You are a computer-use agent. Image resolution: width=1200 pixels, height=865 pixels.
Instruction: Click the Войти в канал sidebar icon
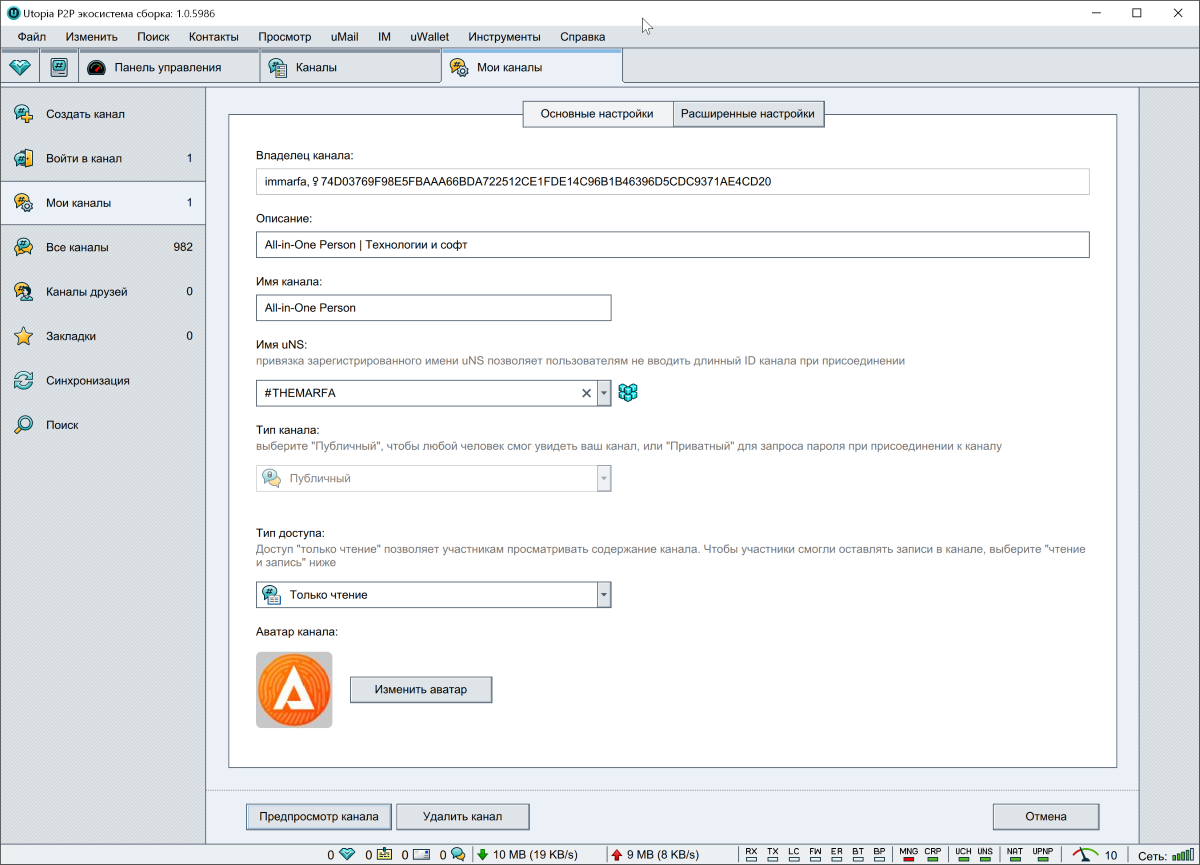tap(23, 158)
